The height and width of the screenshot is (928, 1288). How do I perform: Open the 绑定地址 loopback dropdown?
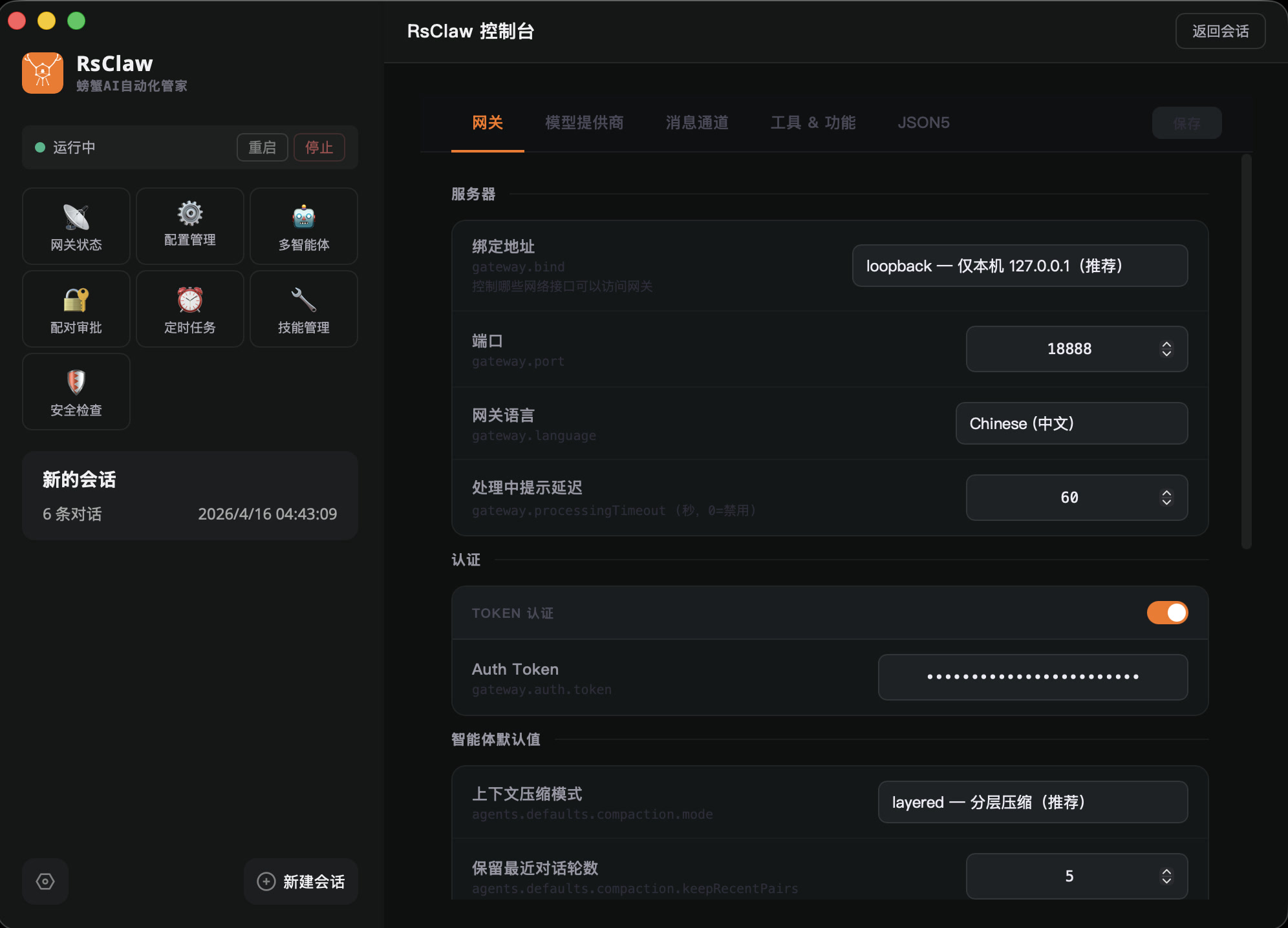pyautogui.click(x=1019, y=266)
